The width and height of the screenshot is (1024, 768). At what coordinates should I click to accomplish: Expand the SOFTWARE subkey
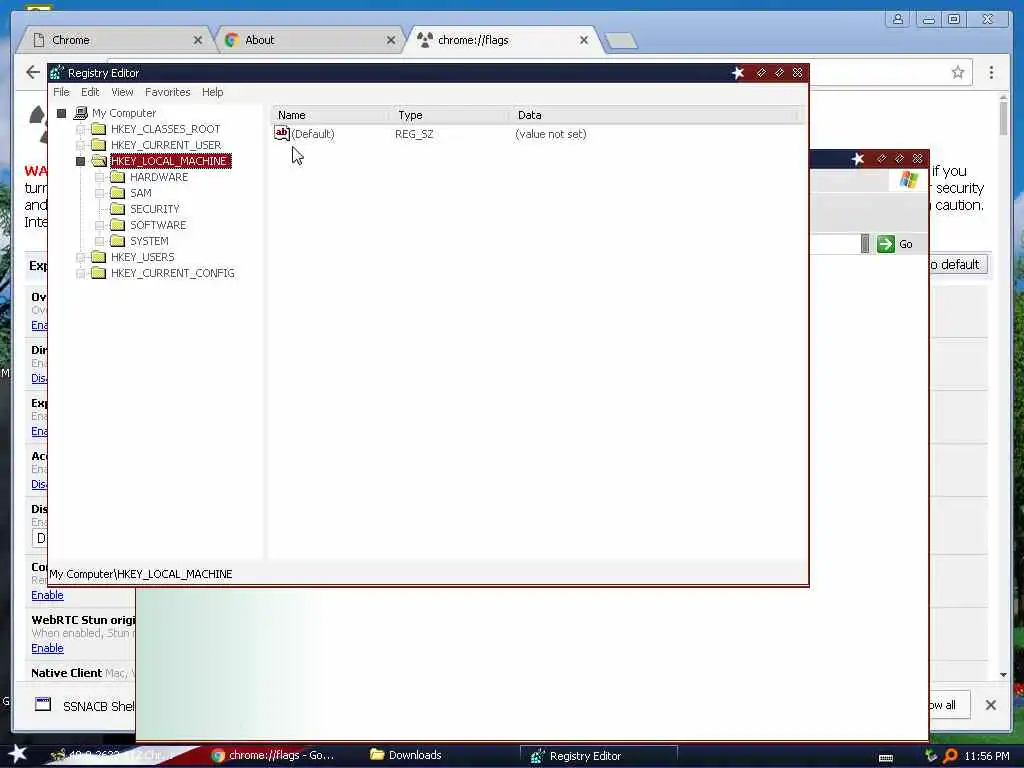tap(99, 225)
